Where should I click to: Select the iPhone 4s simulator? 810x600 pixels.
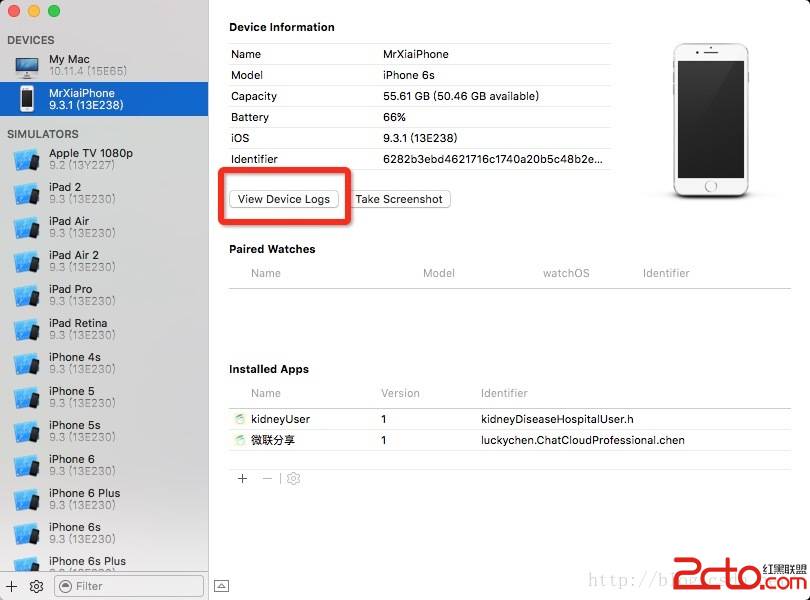click(104, 363)
